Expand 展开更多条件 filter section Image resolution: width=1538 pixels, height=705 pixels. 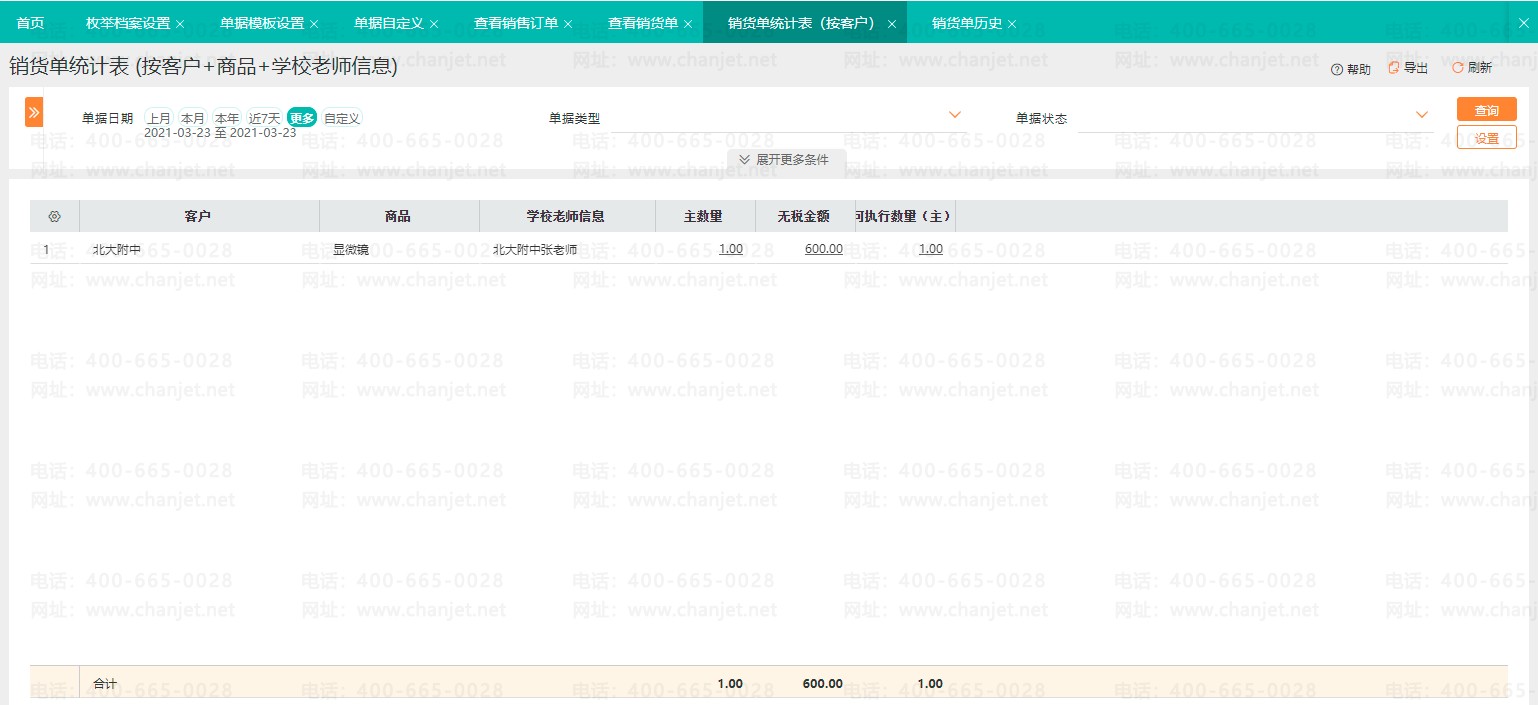click(786, 160)
